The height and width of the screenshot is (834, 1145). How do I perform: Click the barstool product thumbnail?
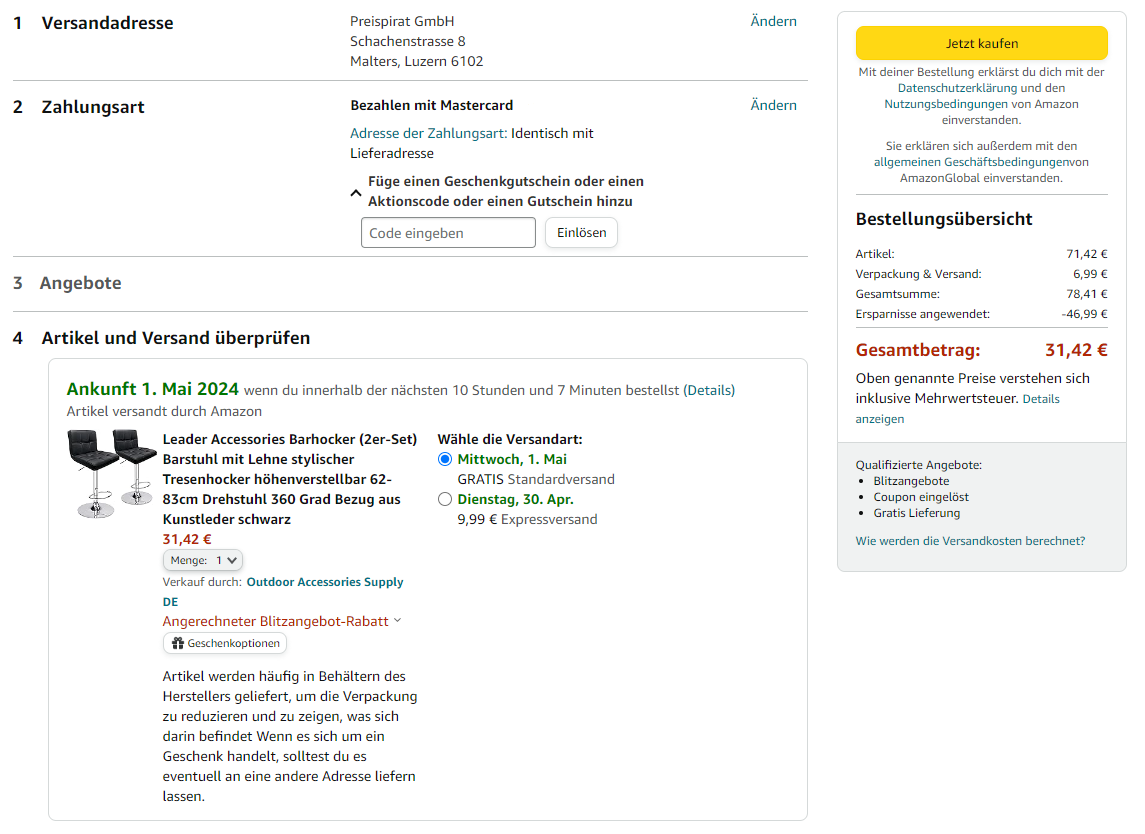pos(112,473)
